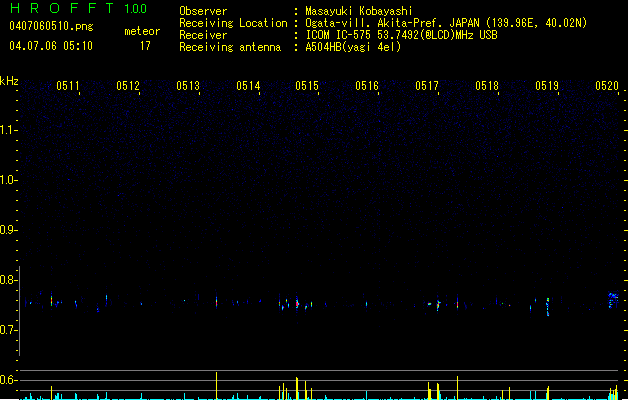
Task: Click the 0511 time marker
Action: (x=68, y=86)
